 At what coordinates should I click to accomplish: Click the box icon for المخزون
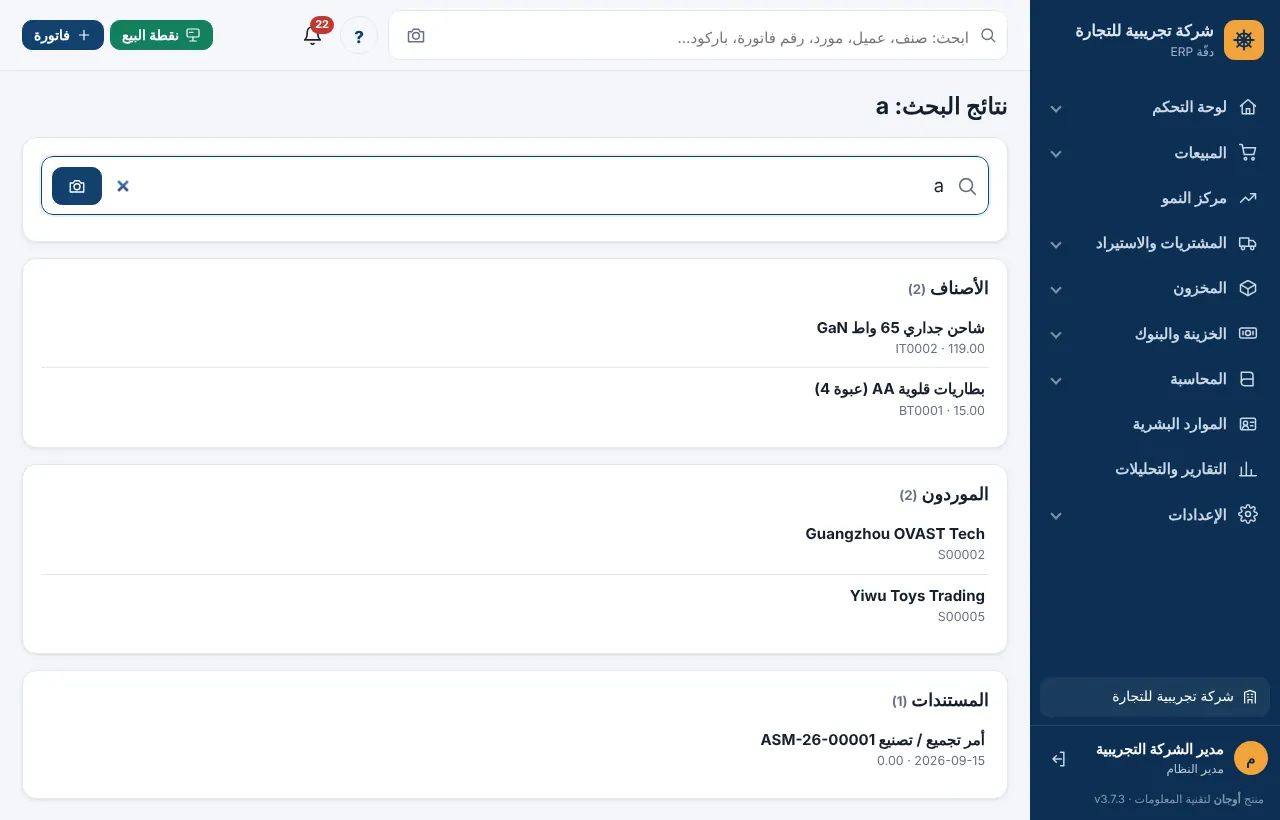tap(1247, 288)
